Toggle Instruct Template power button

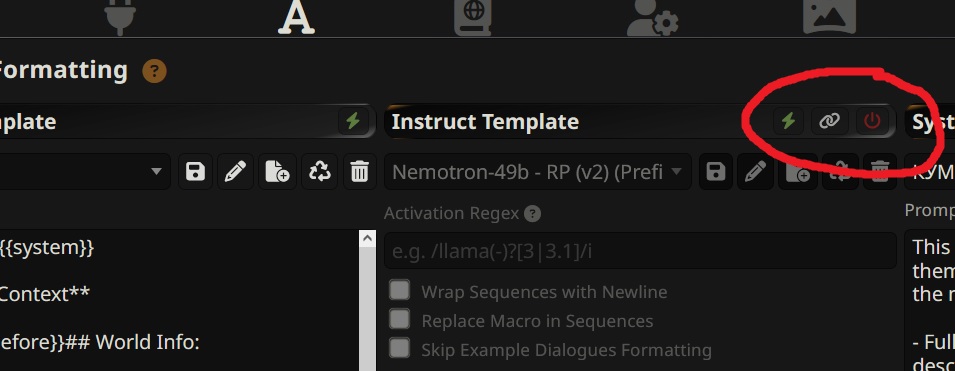[872, 121]
